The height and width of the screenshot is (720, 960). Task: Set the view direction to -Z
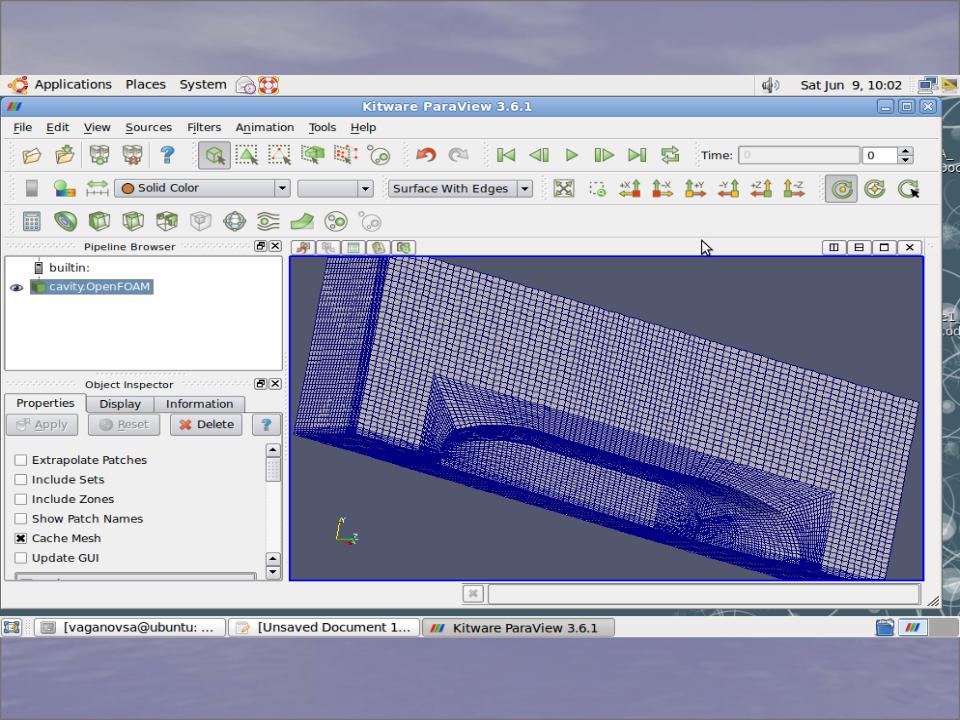[x=793, y=189]
